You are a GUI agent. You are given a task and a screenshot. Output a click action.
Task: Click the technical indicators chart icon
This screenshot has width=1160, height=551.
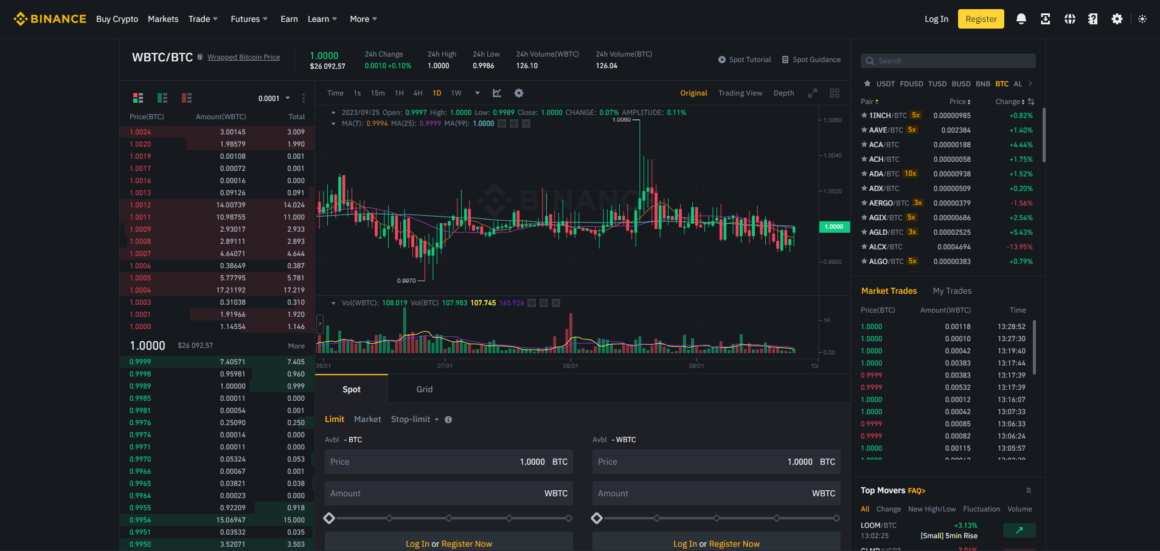497,93
